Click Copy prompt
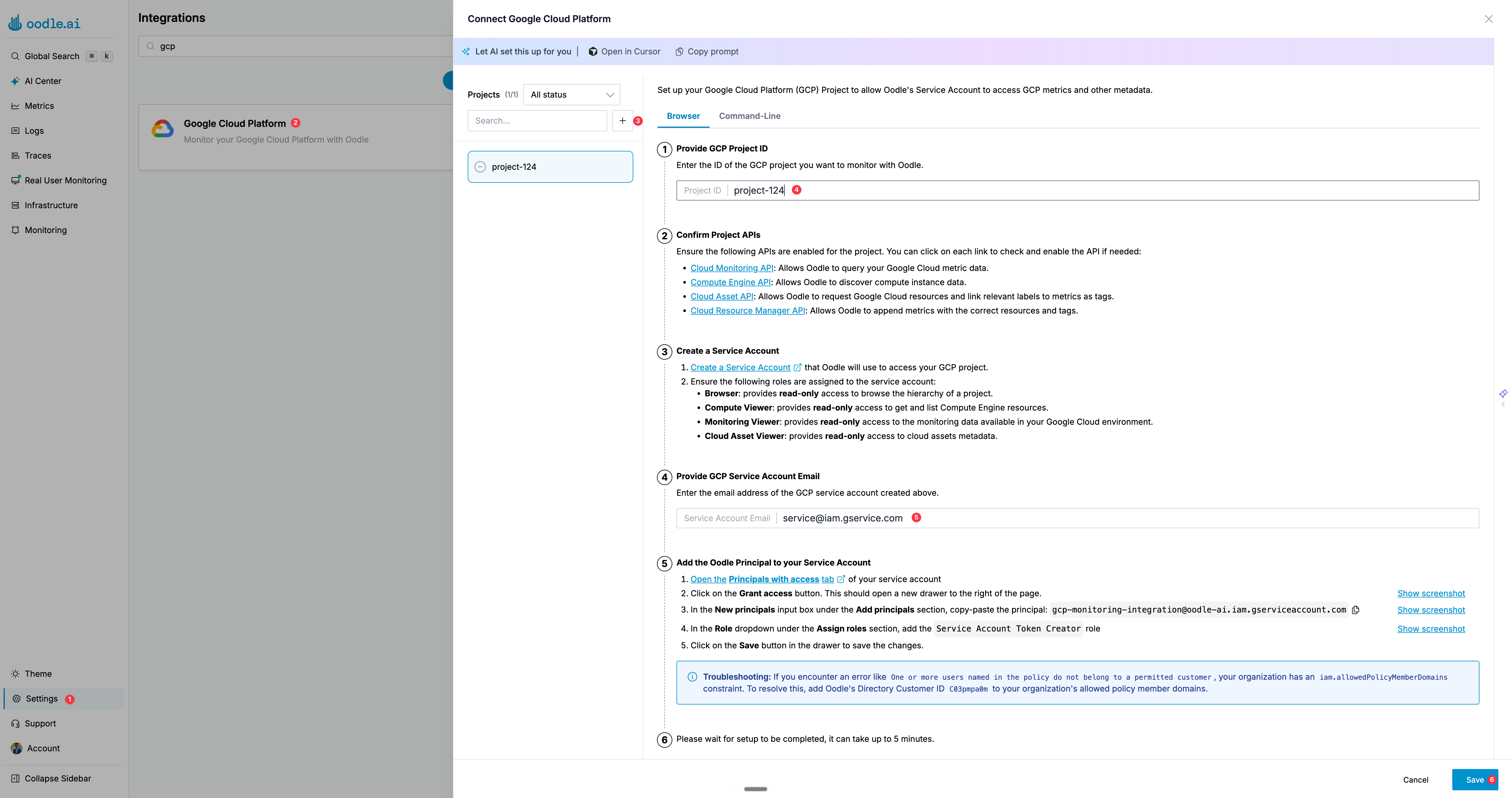 pos(707,52)
